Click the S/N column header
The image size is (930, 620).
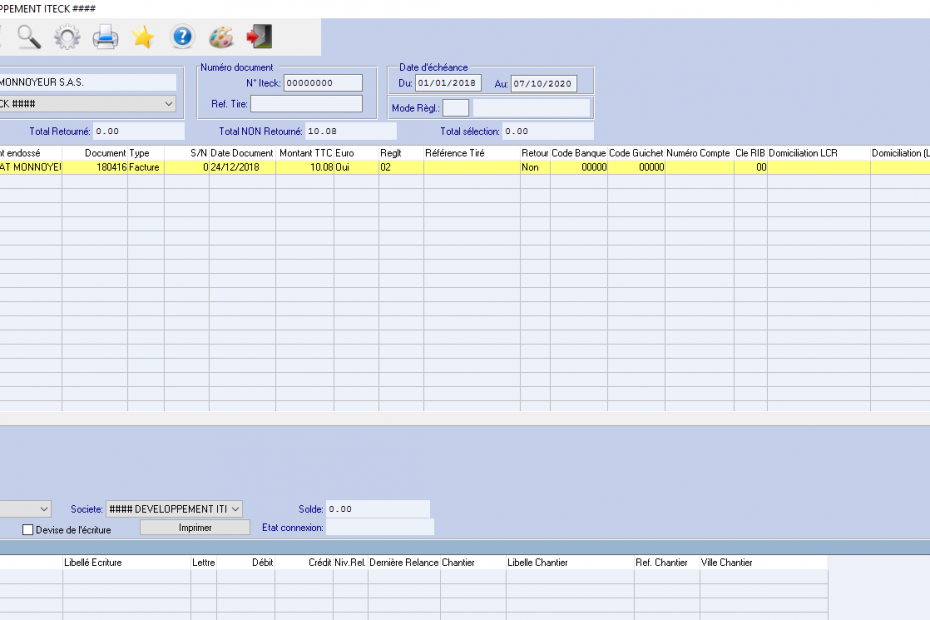[187, 153]
